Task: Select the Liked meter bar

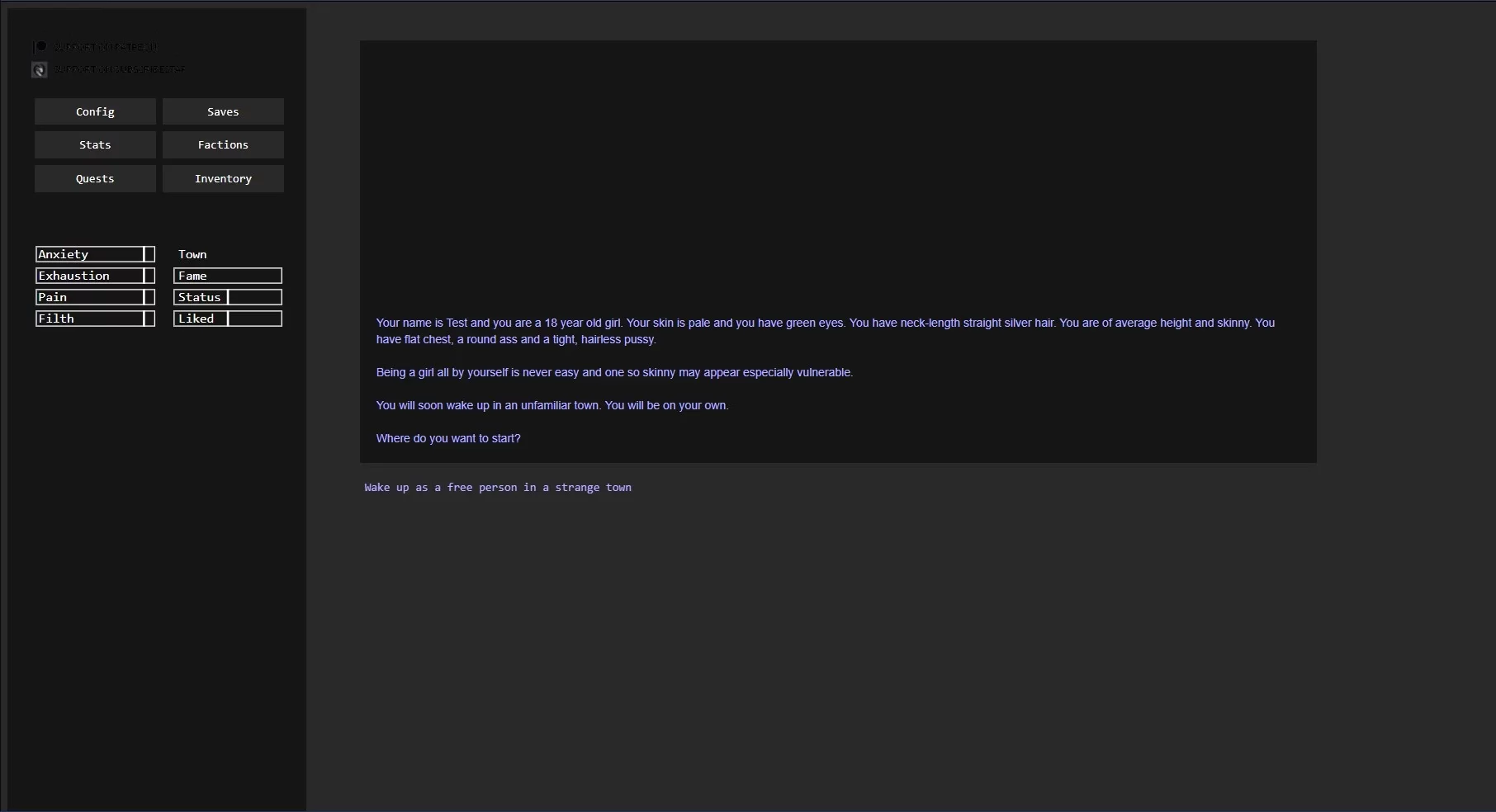Action: pyautogui.click(x=228, y=319)
